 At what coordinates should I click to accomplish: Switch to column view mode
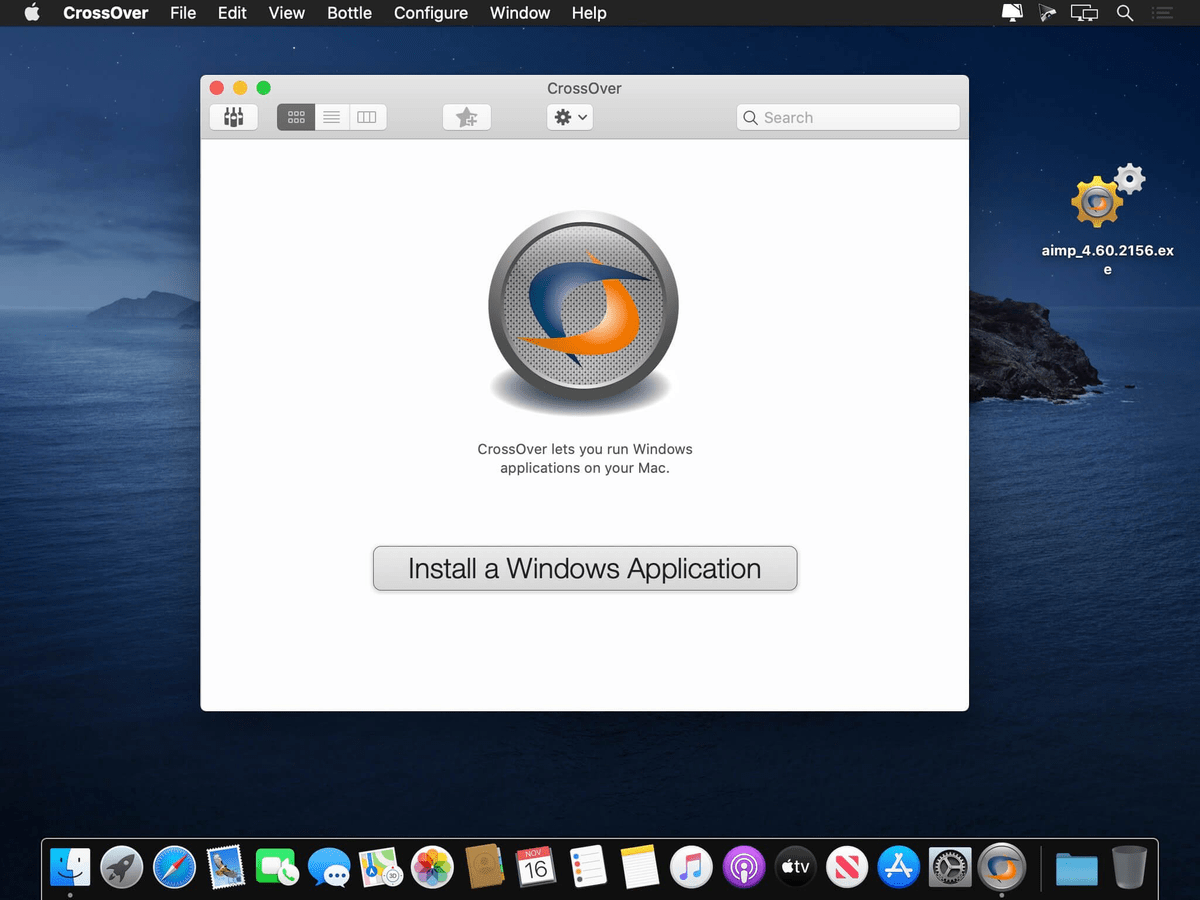[x=367, y=117]
